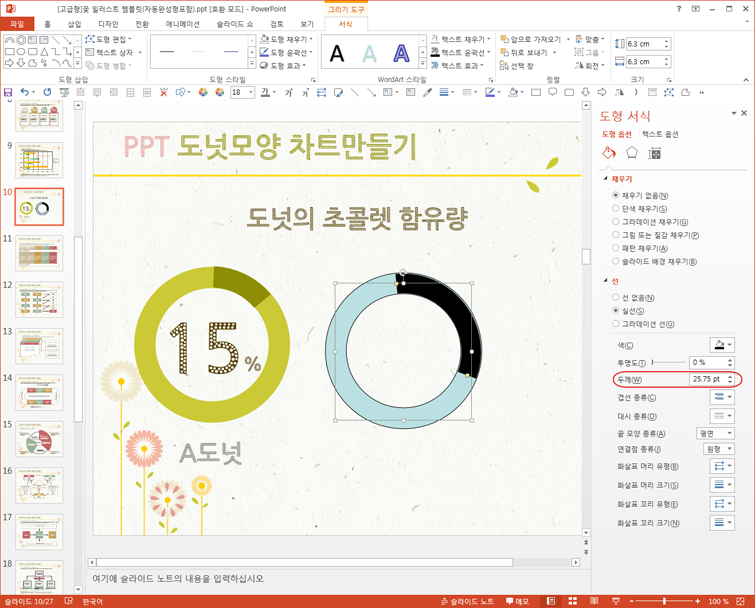Click 앞으로 가져오기 button
755x608 pixels.
click(534, 39)
